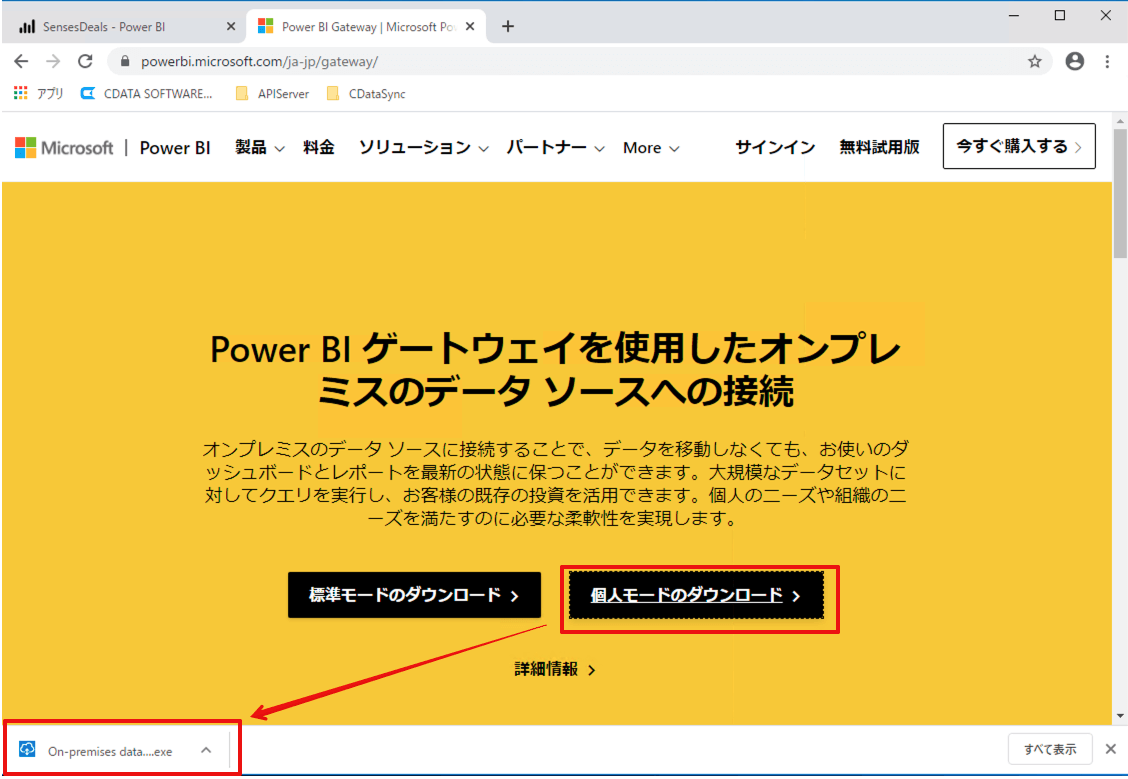Click the 今すぐ購入する button
The height and width of the screenshot is (779, 1128).
click(x=1019, y=146)
